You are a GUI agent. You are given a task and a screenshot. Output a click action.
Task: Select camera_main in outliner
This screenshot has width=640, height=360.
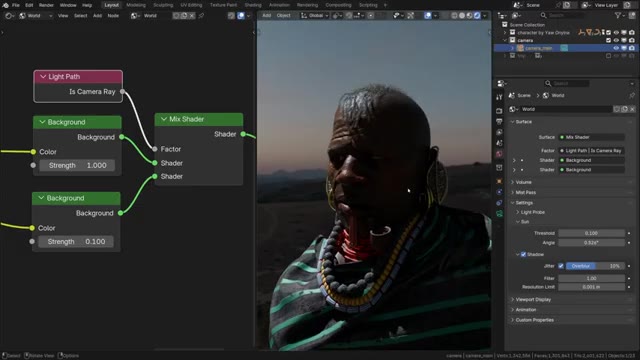538,48
